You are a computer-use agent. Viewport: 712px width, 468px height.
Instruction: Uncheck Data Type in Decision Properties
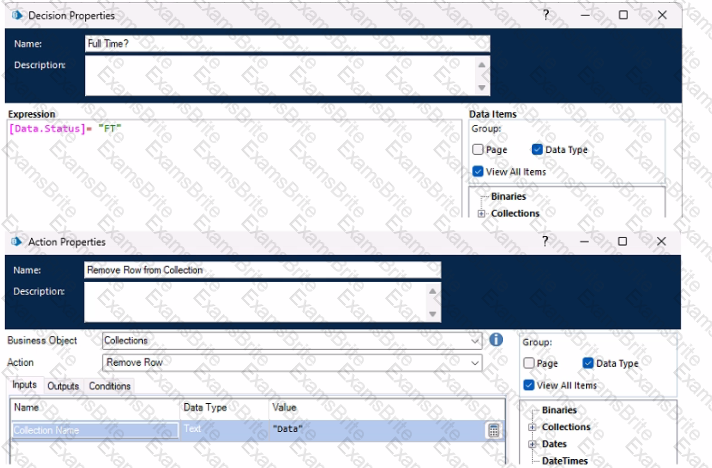[538, 150]
